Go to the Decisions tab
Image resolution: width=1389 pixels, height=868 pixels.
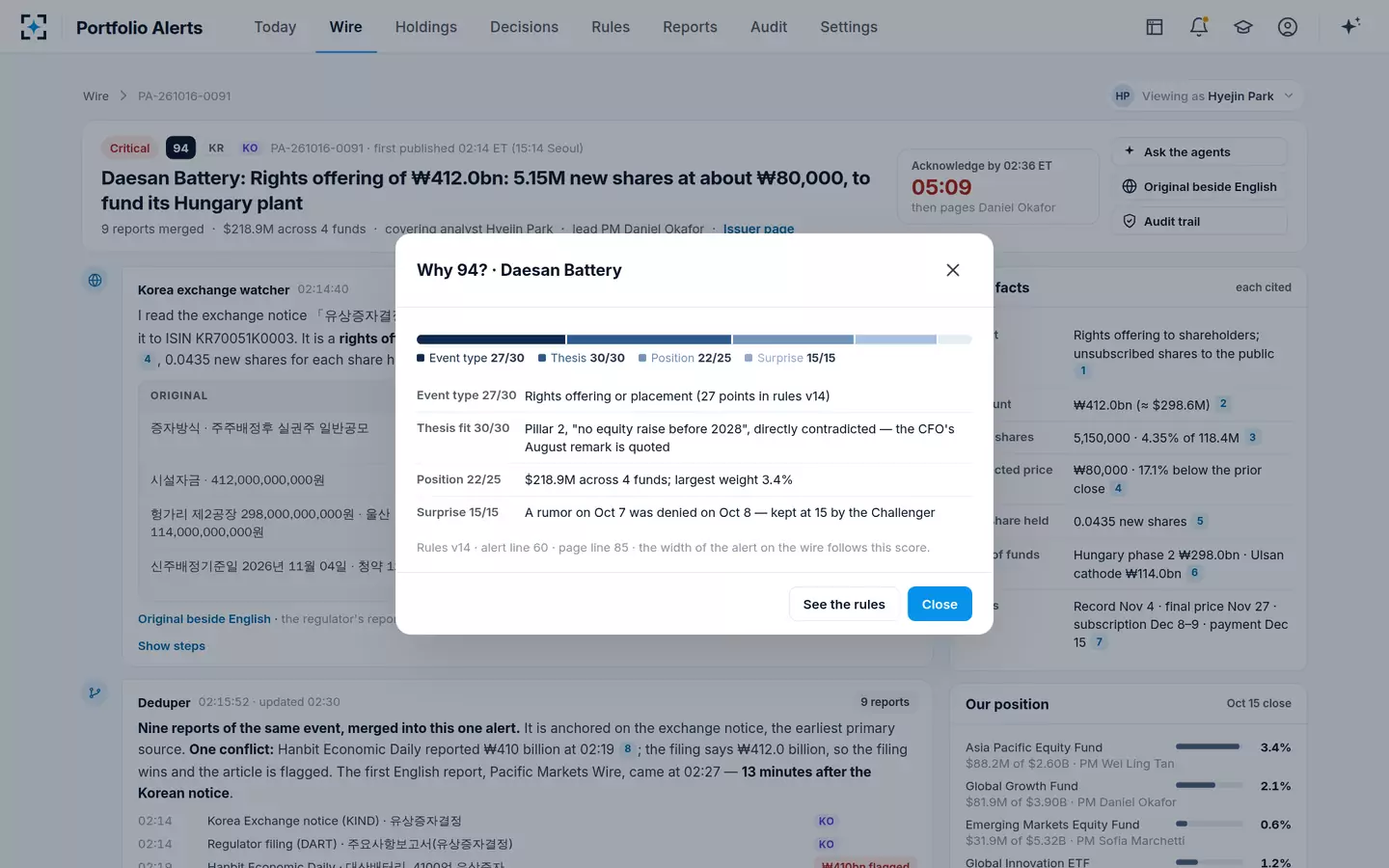point(524,27)
